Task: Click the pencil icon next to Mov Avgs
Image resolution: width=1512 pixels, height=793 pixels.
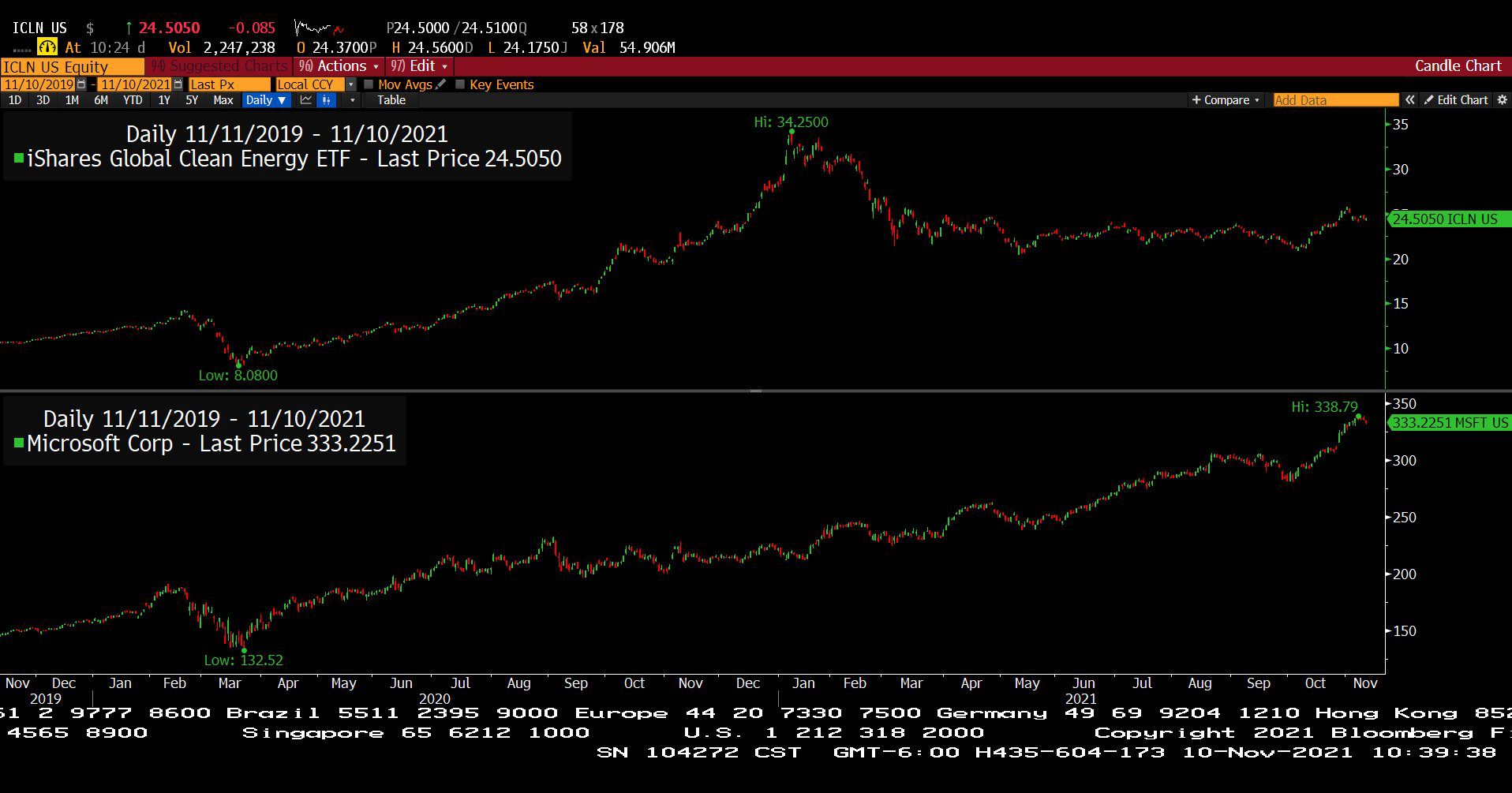Action: 441,84
